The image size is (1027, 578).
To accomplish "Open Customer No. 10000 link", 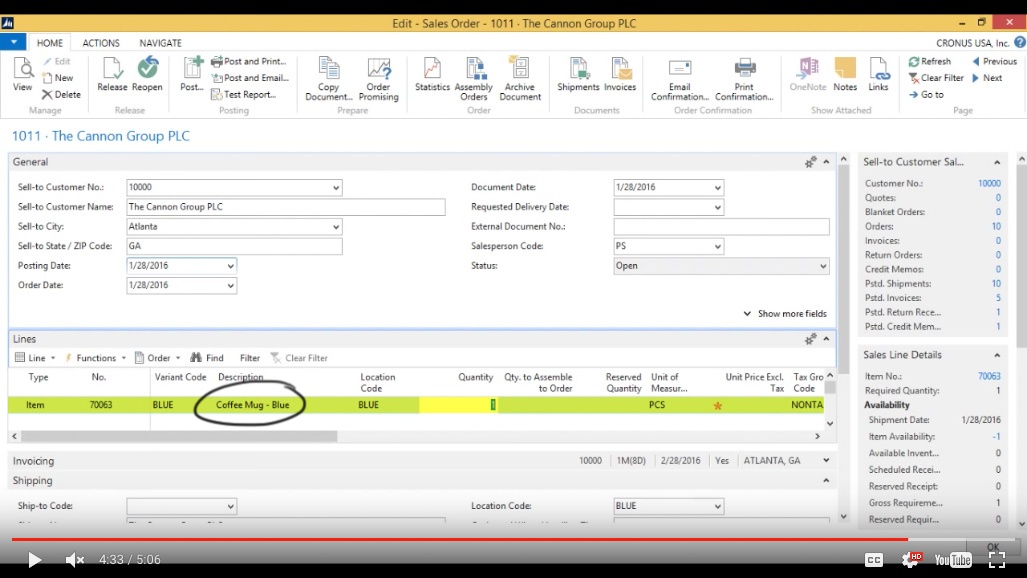I will tap(989, 183).
